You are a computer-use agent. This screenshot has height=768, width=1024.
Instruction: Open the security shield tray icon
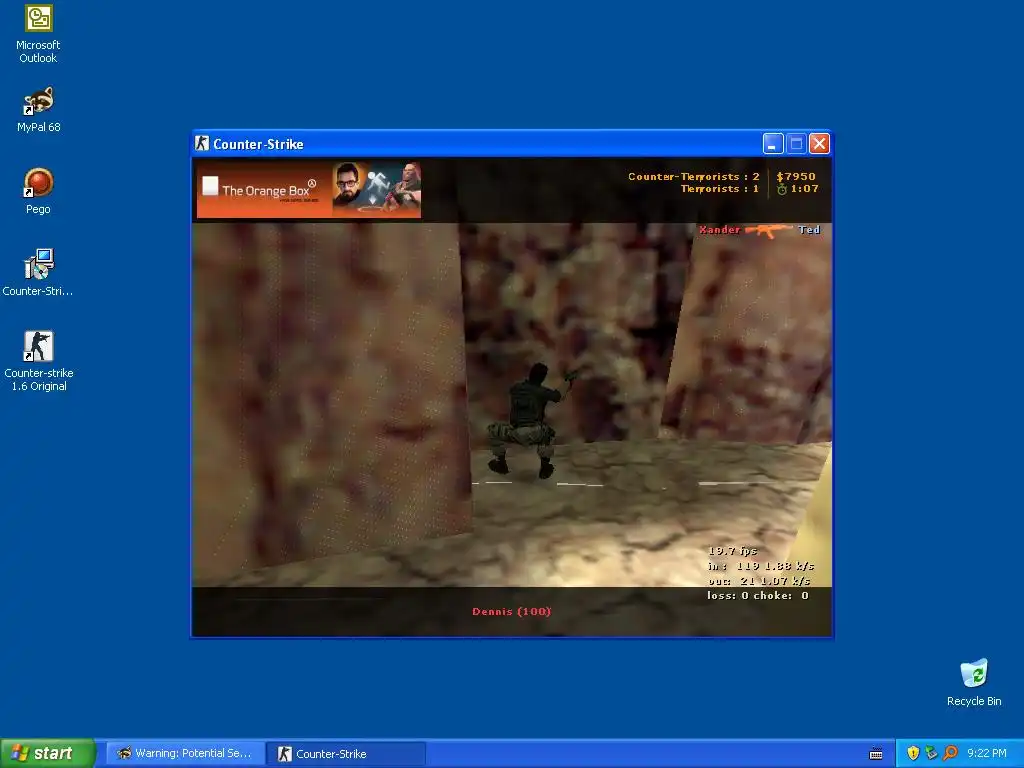pyautogui.click(x=913, y=753)
